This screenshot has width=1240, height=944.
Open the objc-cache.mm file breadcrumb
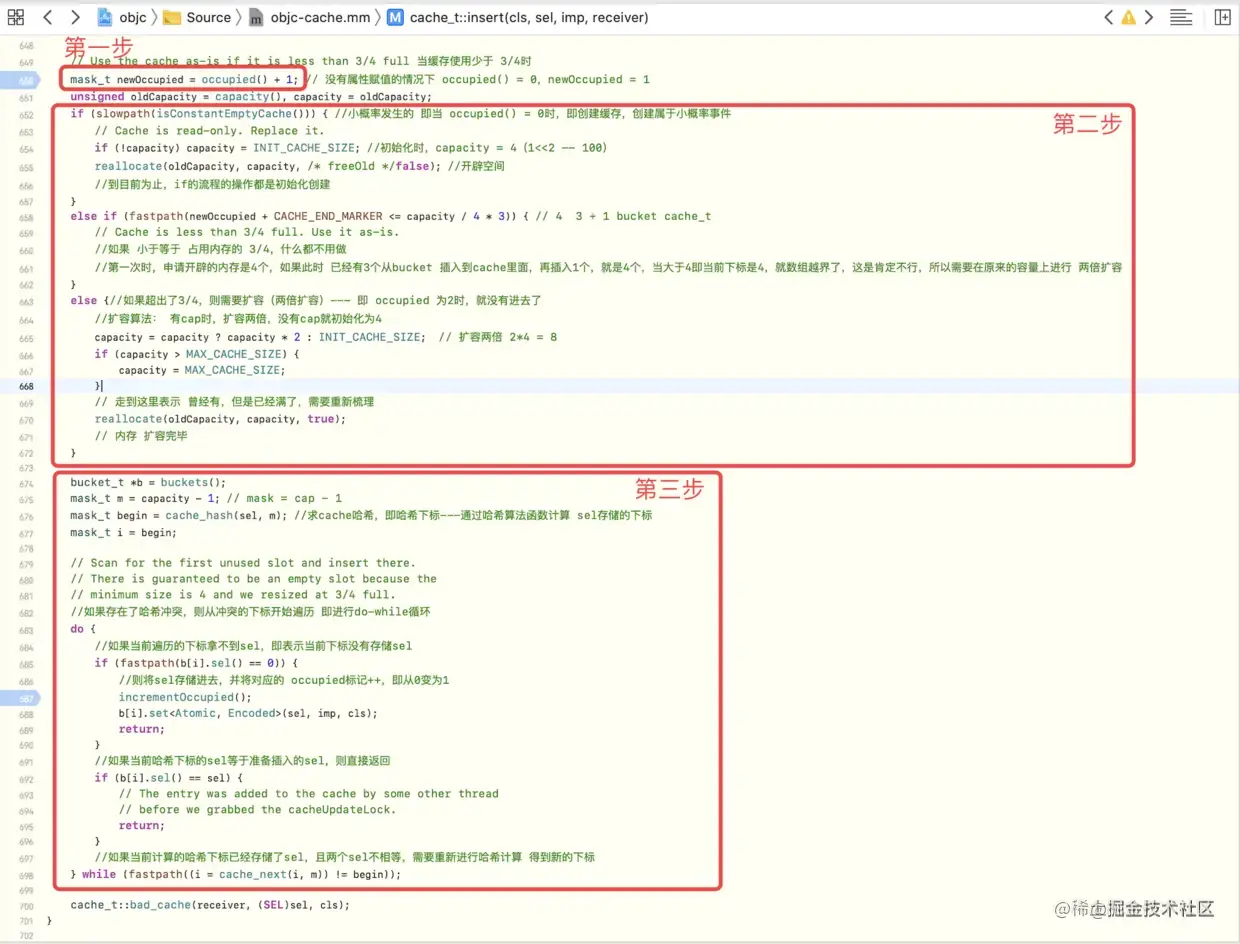point(309,17)
